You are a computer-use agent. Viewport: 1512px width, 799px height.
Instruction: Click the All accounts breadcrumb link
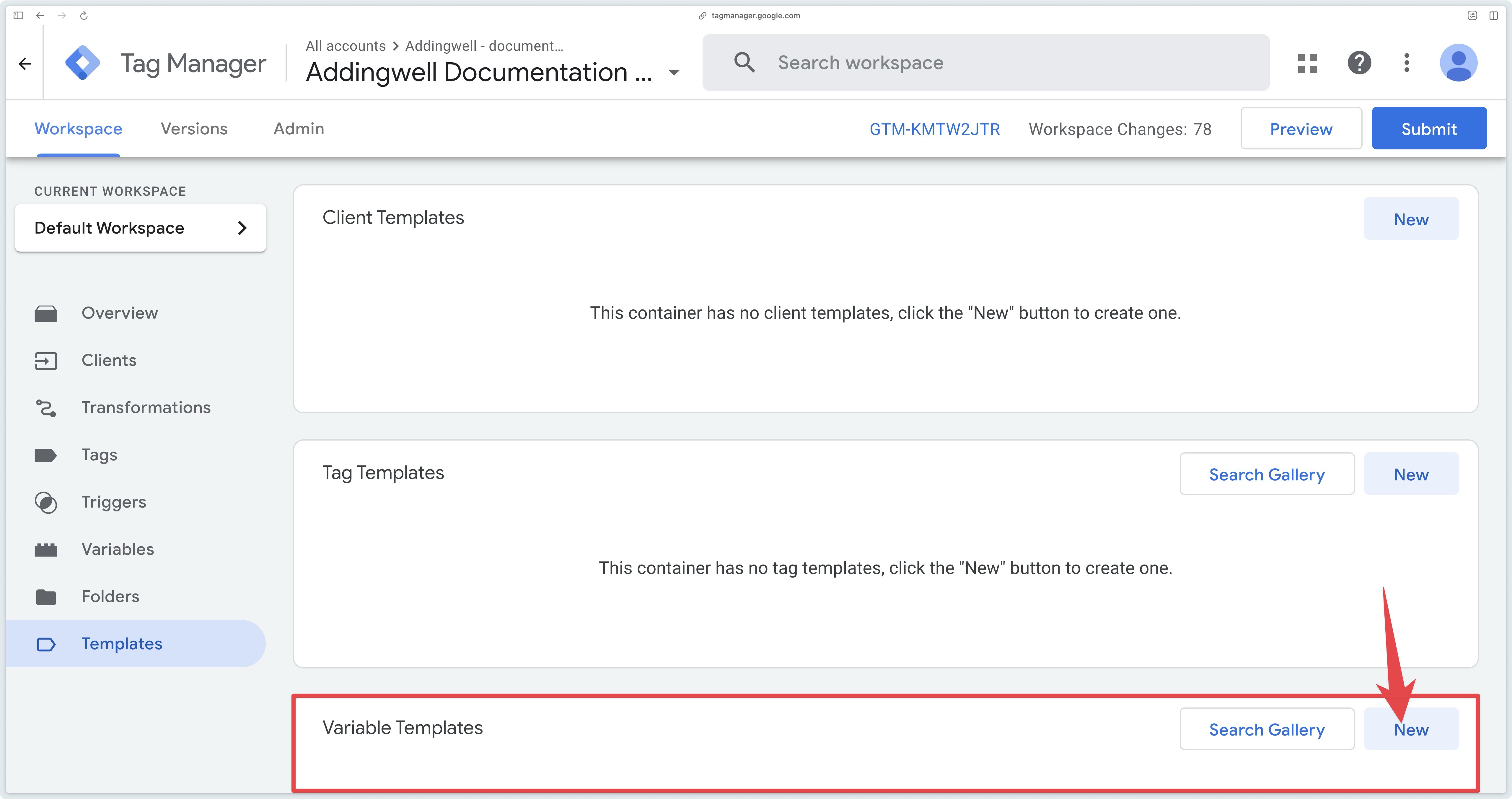click(346, 46)
